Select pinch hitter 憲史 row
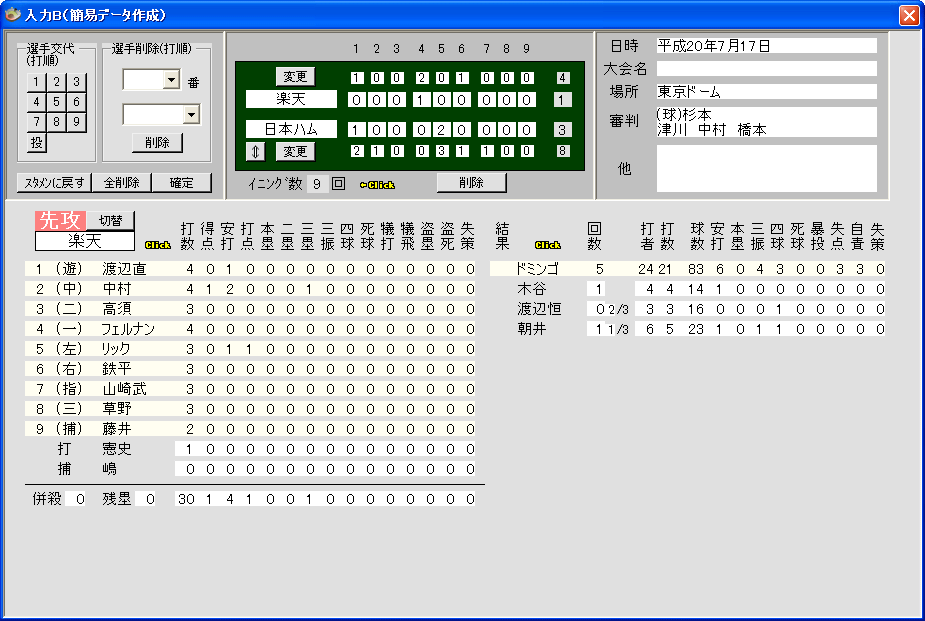925x621 pixels. pos(250,449)
